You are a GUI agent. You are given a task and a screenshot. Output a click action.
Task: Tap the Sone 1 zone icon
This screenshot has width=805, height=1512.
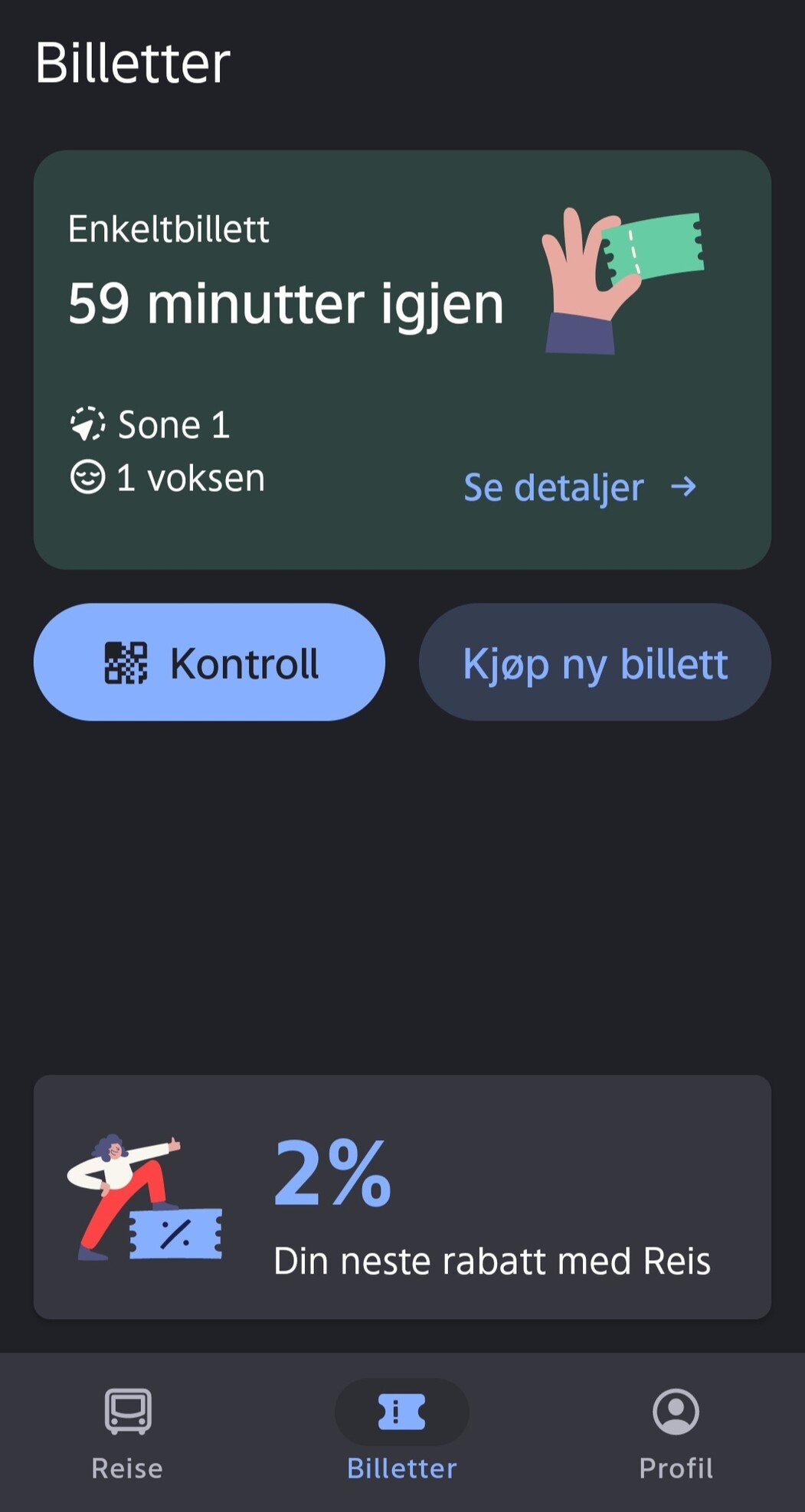[x=87, y=424]
